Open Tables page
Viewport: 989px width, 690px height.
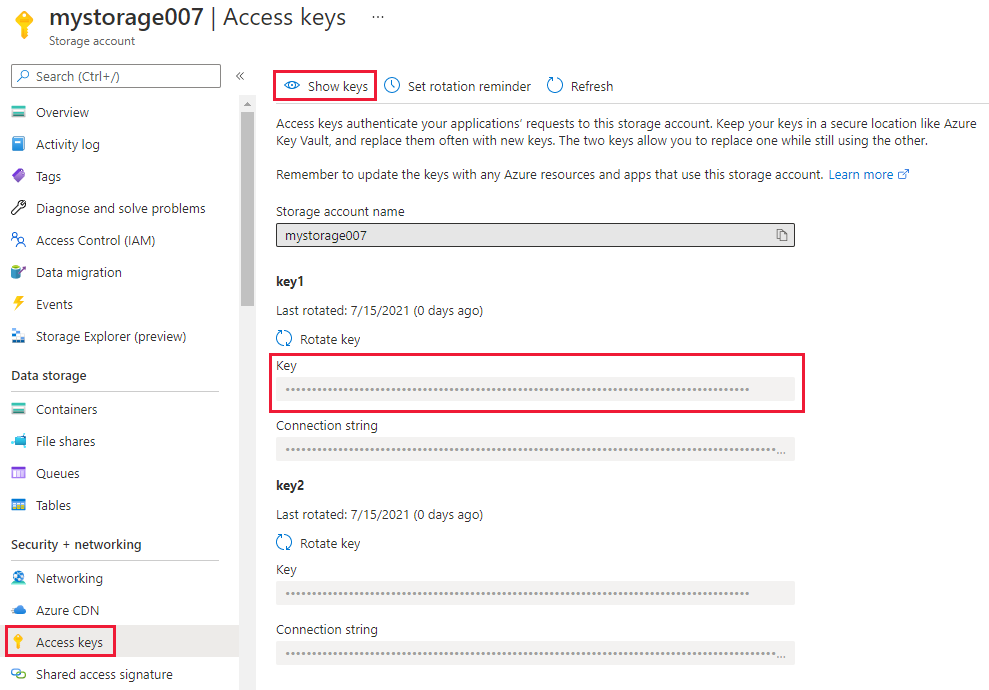click(54, 505)
